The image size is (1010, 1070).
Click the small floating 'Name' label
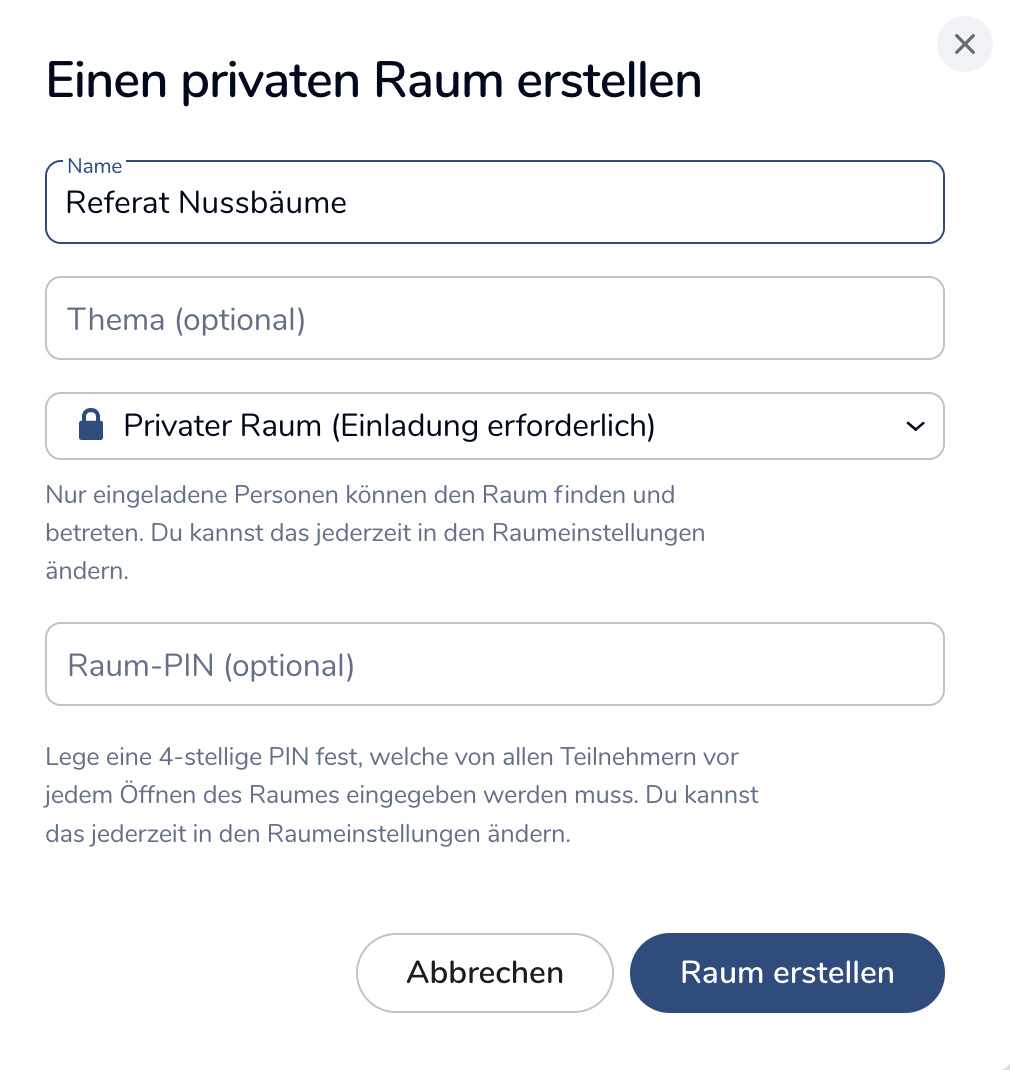[94, 166]
